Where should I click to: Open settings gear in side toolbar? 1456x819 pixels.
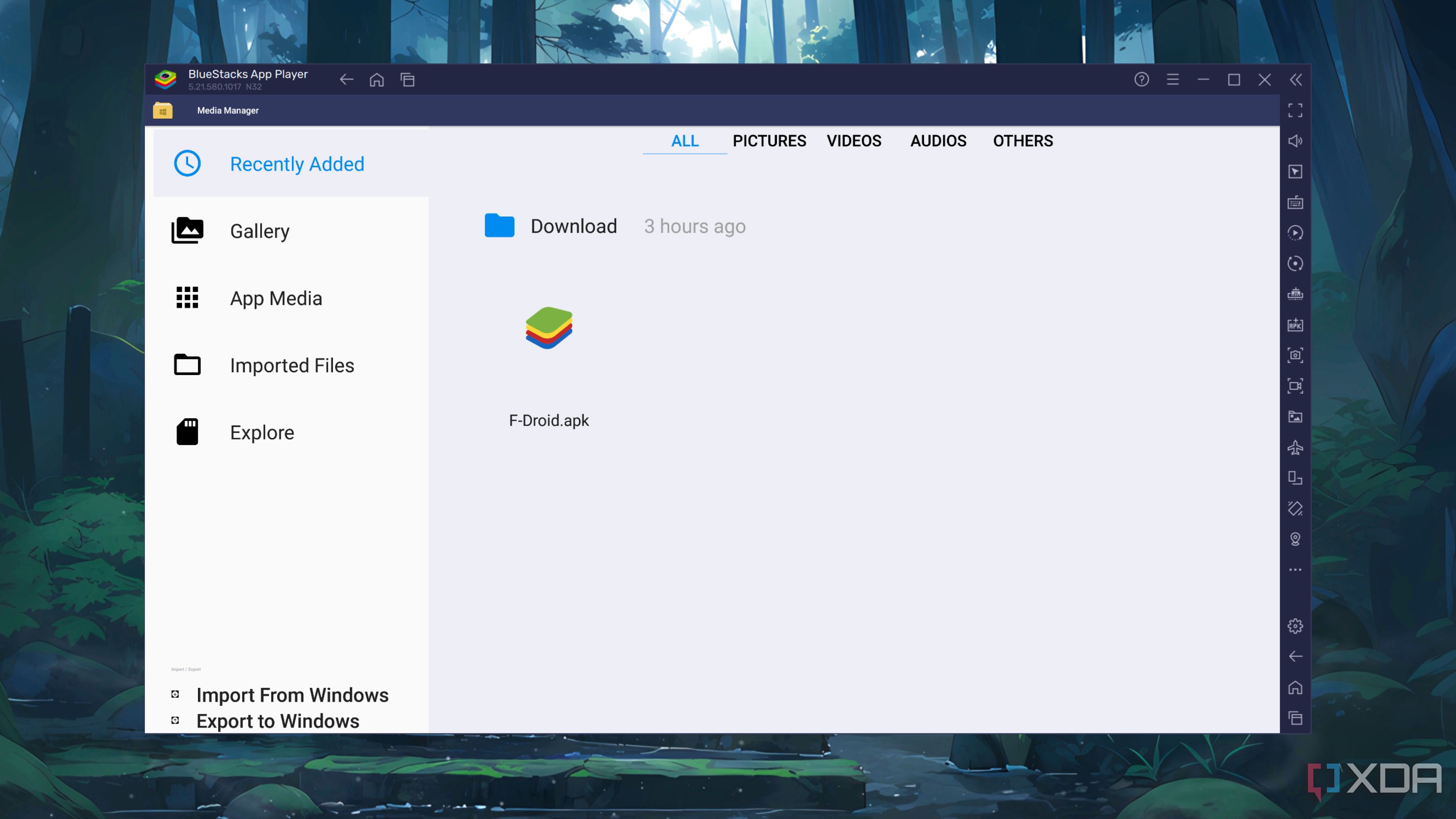coord(1296,626)
